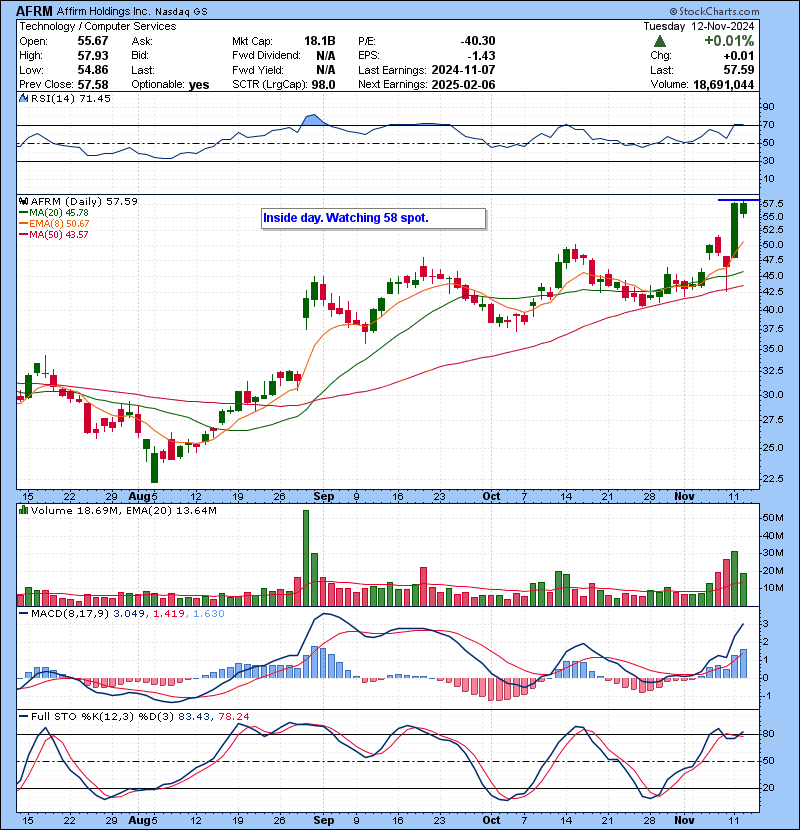Click the orange EMA(8) 50.67 legend entry
This screenshot has height=830, width=800.
(x=54, y=223)
